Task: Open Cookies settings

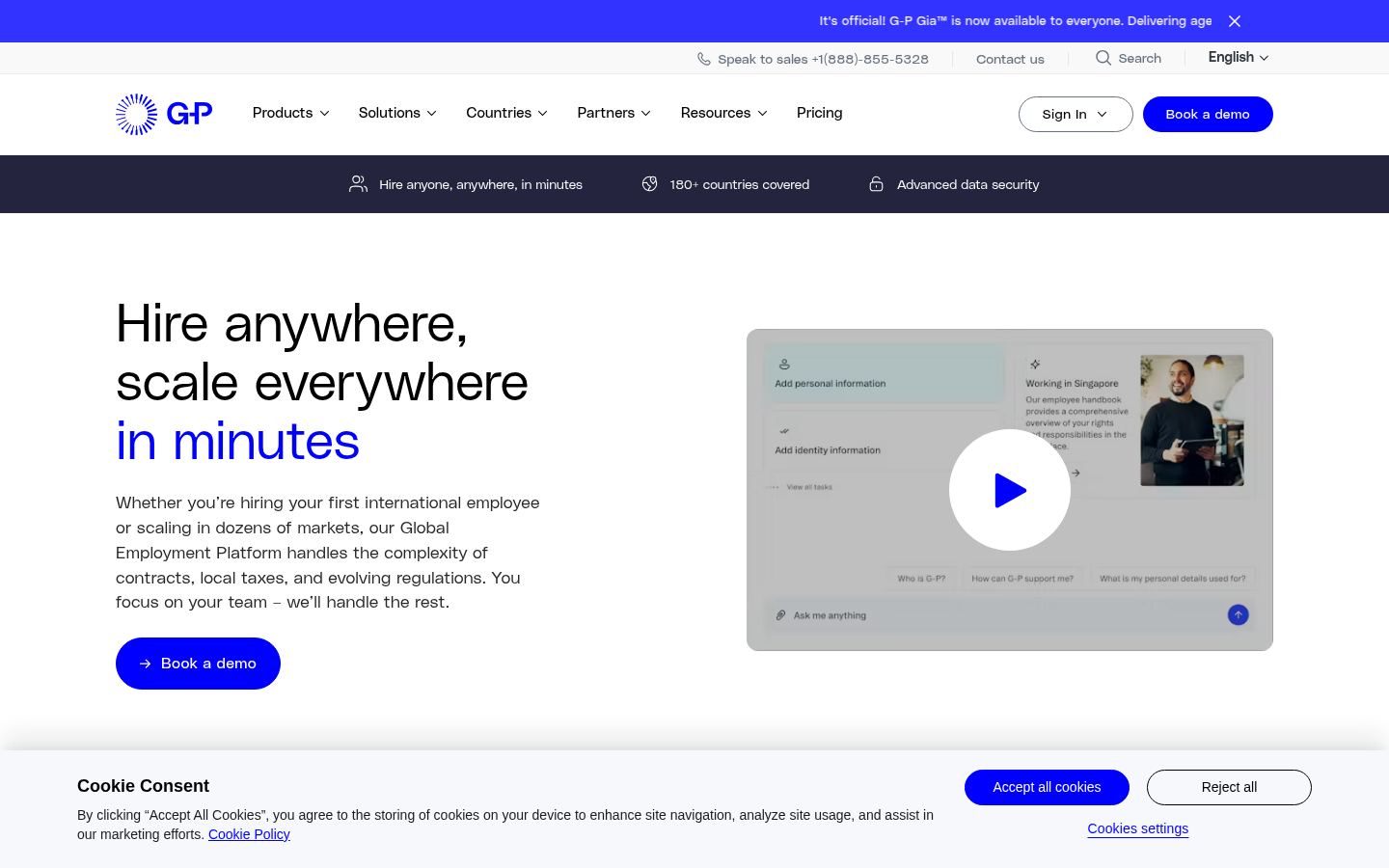Action: pyautogui.click(x=1138, y=828)
